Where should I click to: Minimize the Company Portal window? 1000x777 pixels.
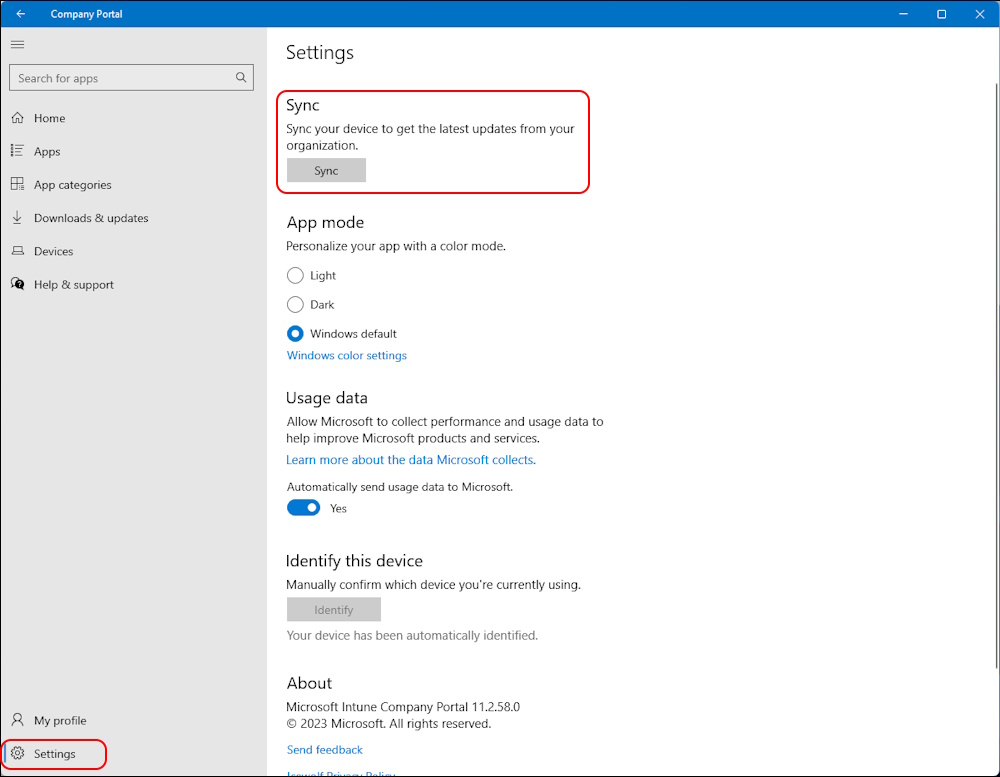click(x=903, y=13)
